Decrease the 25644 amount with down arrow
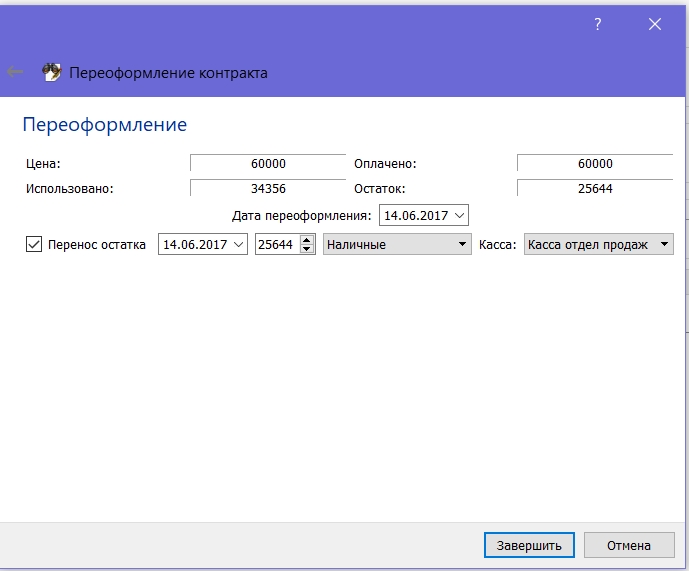 click(307, 249)
